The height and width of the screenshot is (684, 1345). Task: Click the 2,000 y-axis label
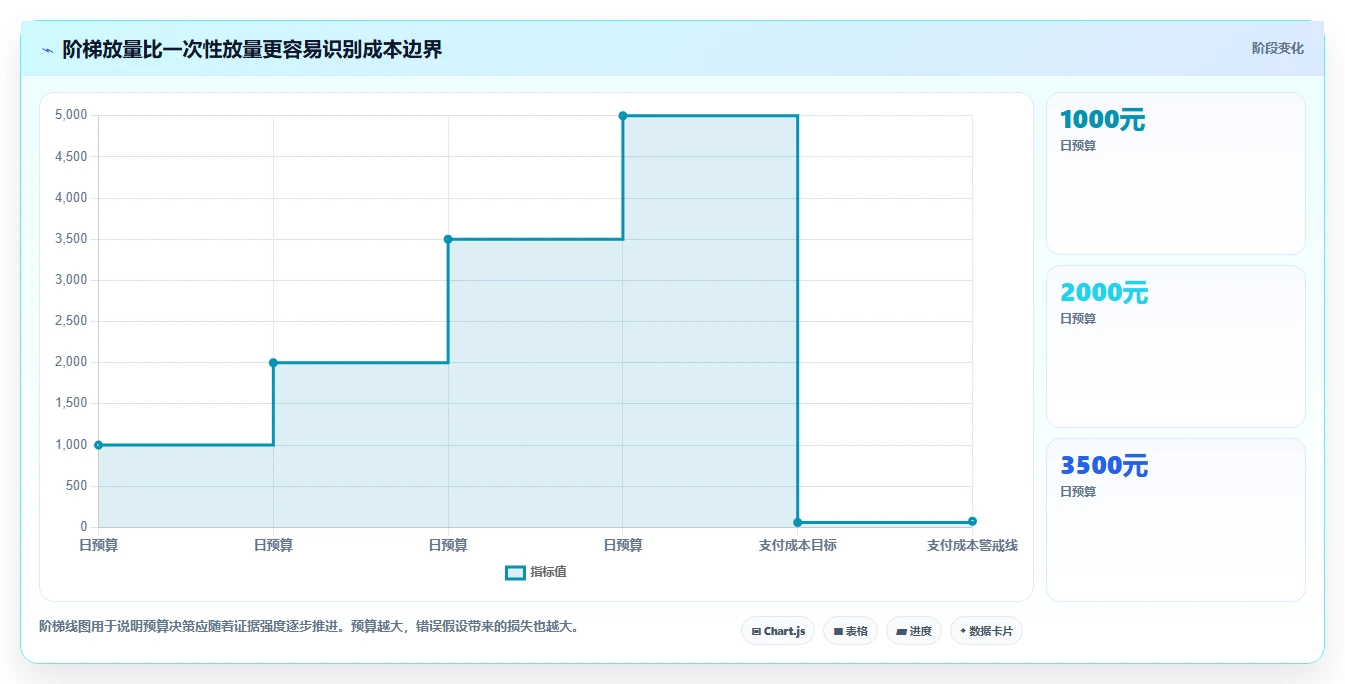coord(71,362)
